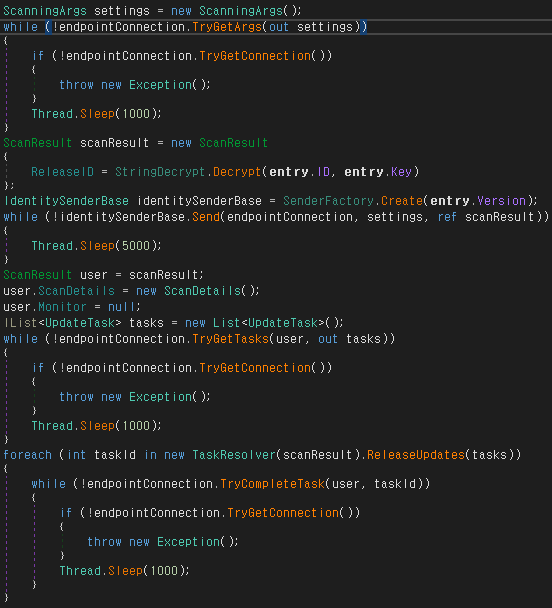Screen dimensions: 552x608
Task: Click the TryGetArgs method name
Action: [x=227, y=27]
